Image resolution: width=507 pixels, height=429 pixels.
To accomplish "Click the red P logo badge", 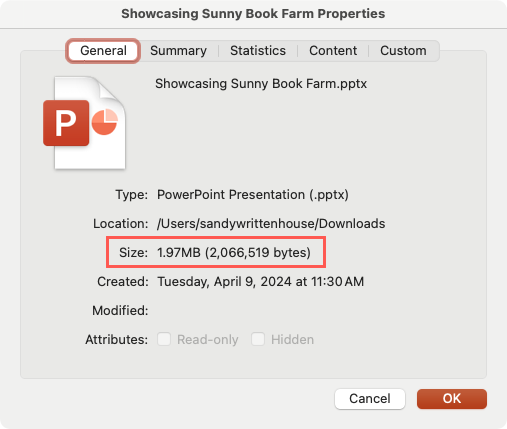I will click(66, 123).
